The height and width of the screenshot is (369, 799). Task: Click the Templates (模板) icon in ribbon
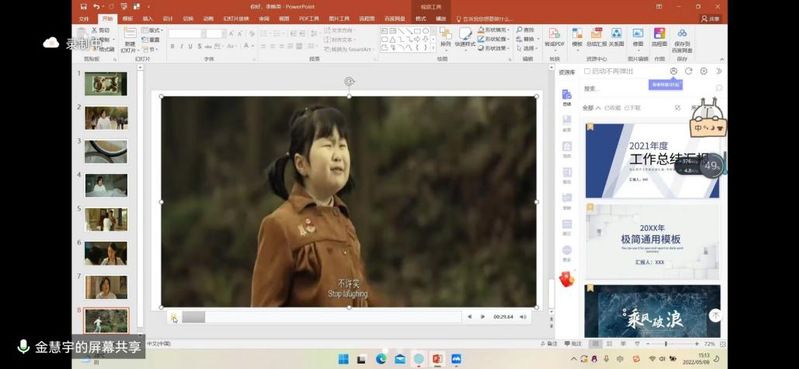[577, 33]
